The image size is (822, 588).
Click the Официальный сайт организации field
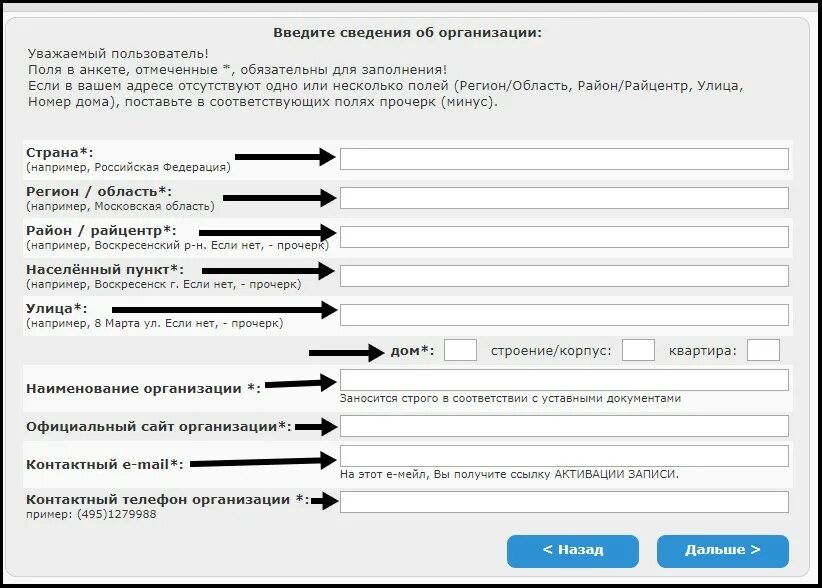(564, 426)
